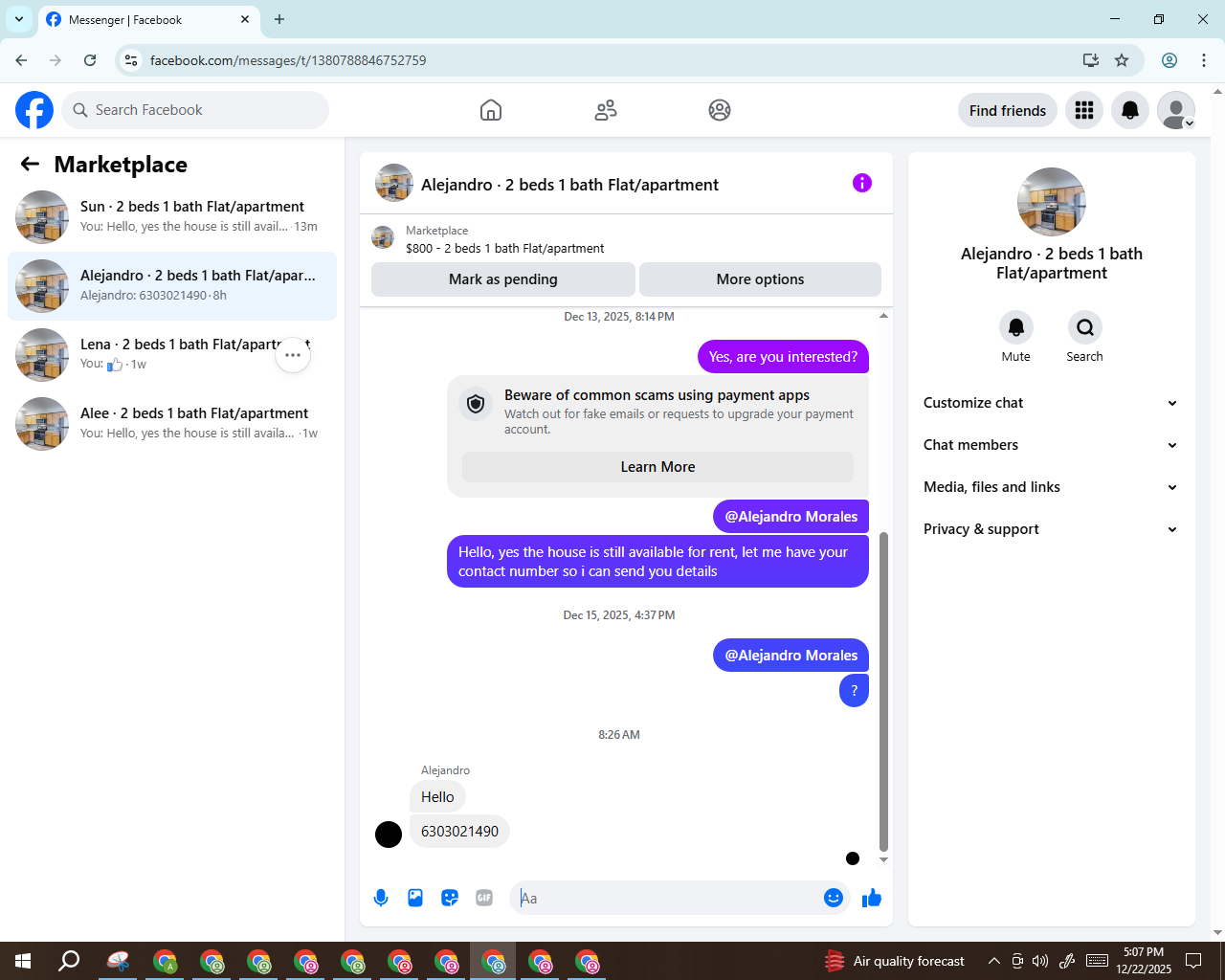Screen dimensions: 1225x980
Task: Open Alejandro conversation in list
Action: pyautogui.click(x=172, y=286)
